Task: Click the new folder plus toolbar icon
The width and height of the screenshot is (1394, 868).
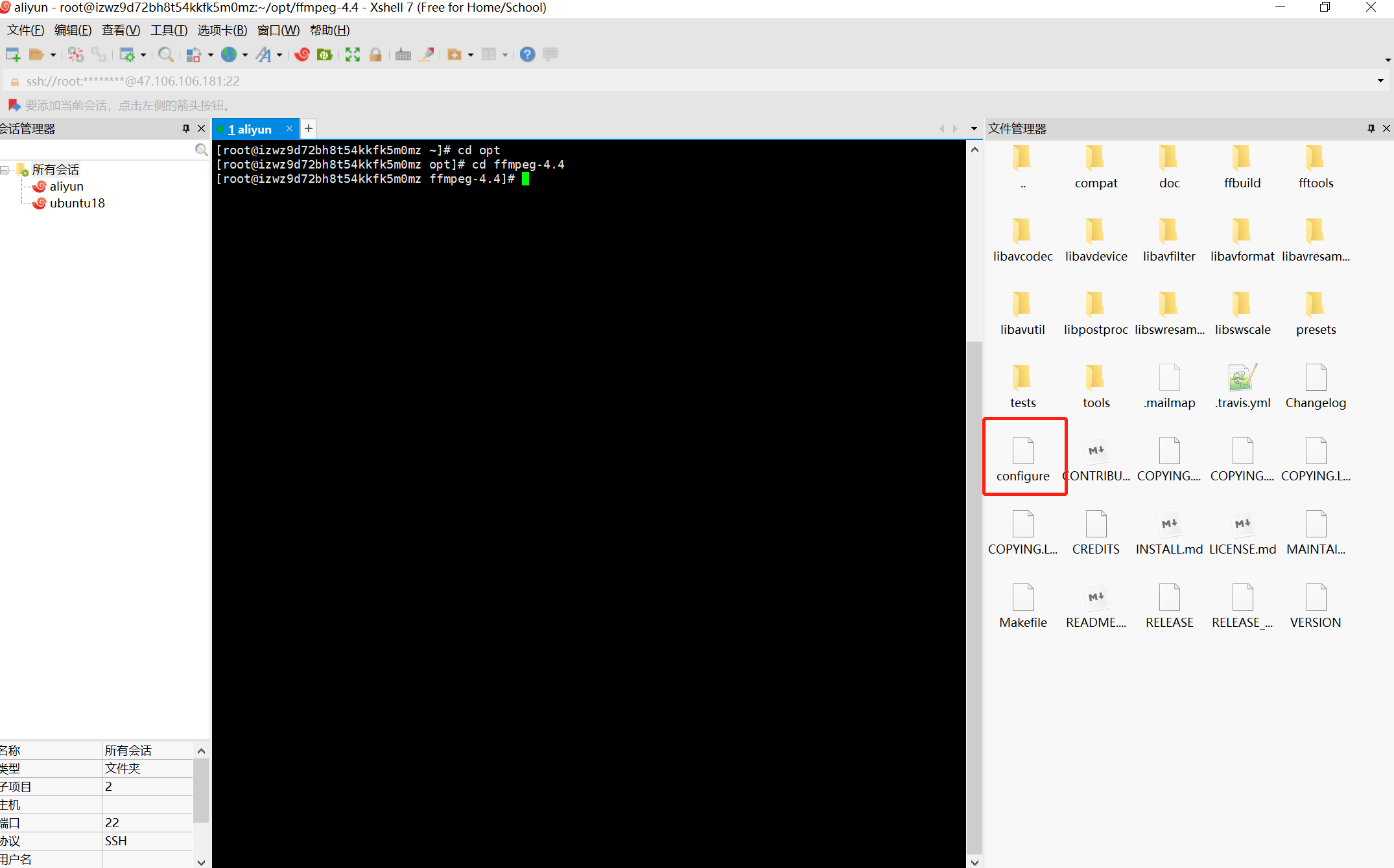Action: click(455, 54)
